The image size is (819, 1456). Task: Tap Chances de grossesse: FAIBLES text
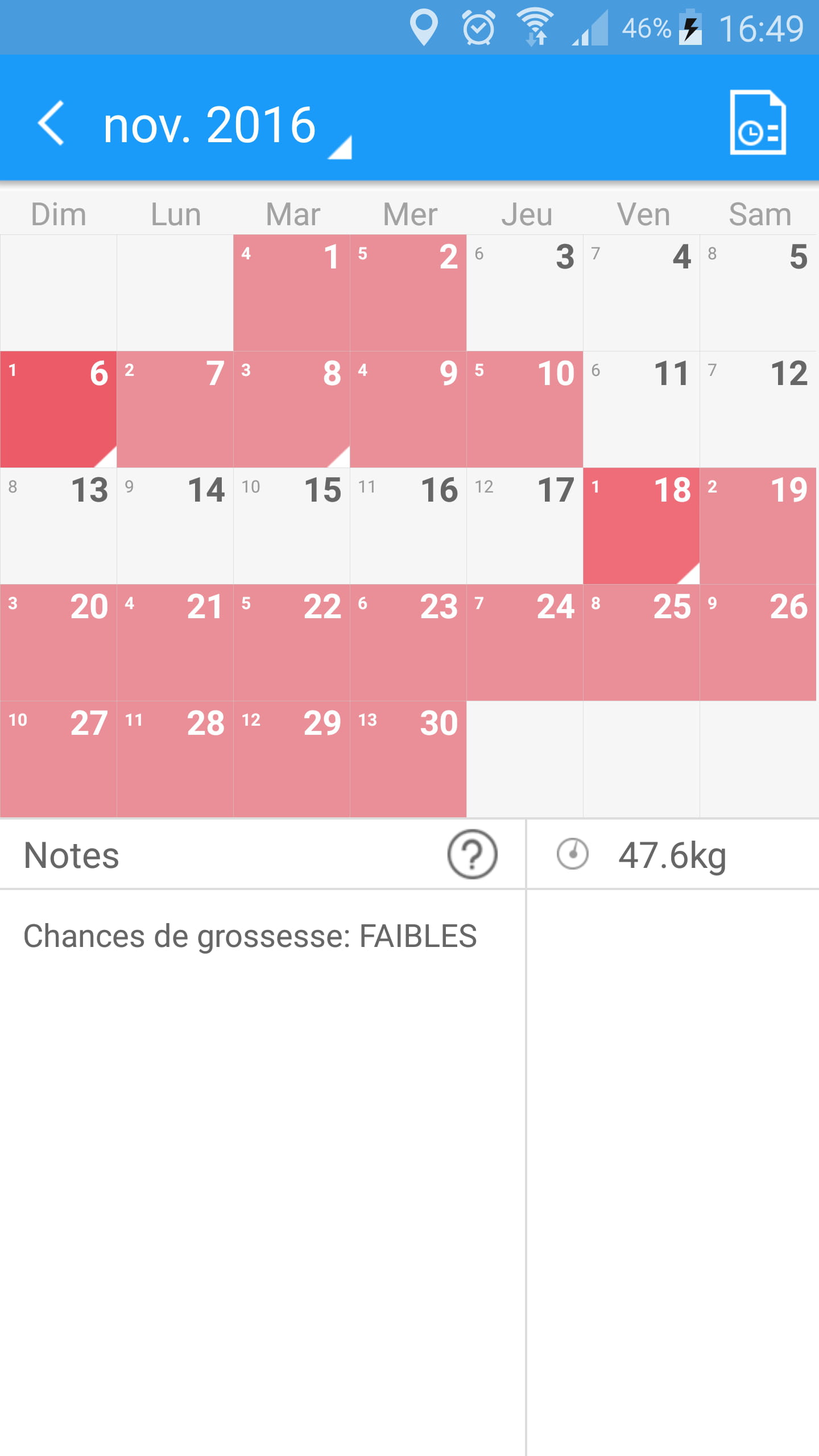[250, 936]
